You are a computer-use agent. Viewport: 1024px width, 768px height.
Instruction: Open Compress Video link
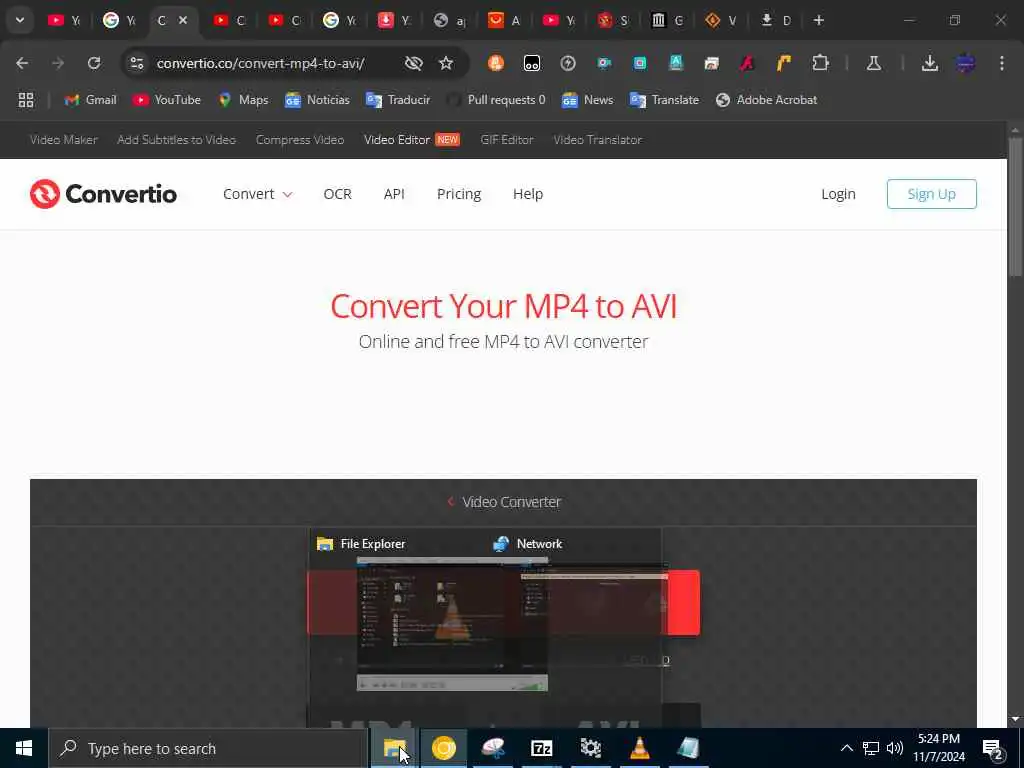(x=300, y=140)
